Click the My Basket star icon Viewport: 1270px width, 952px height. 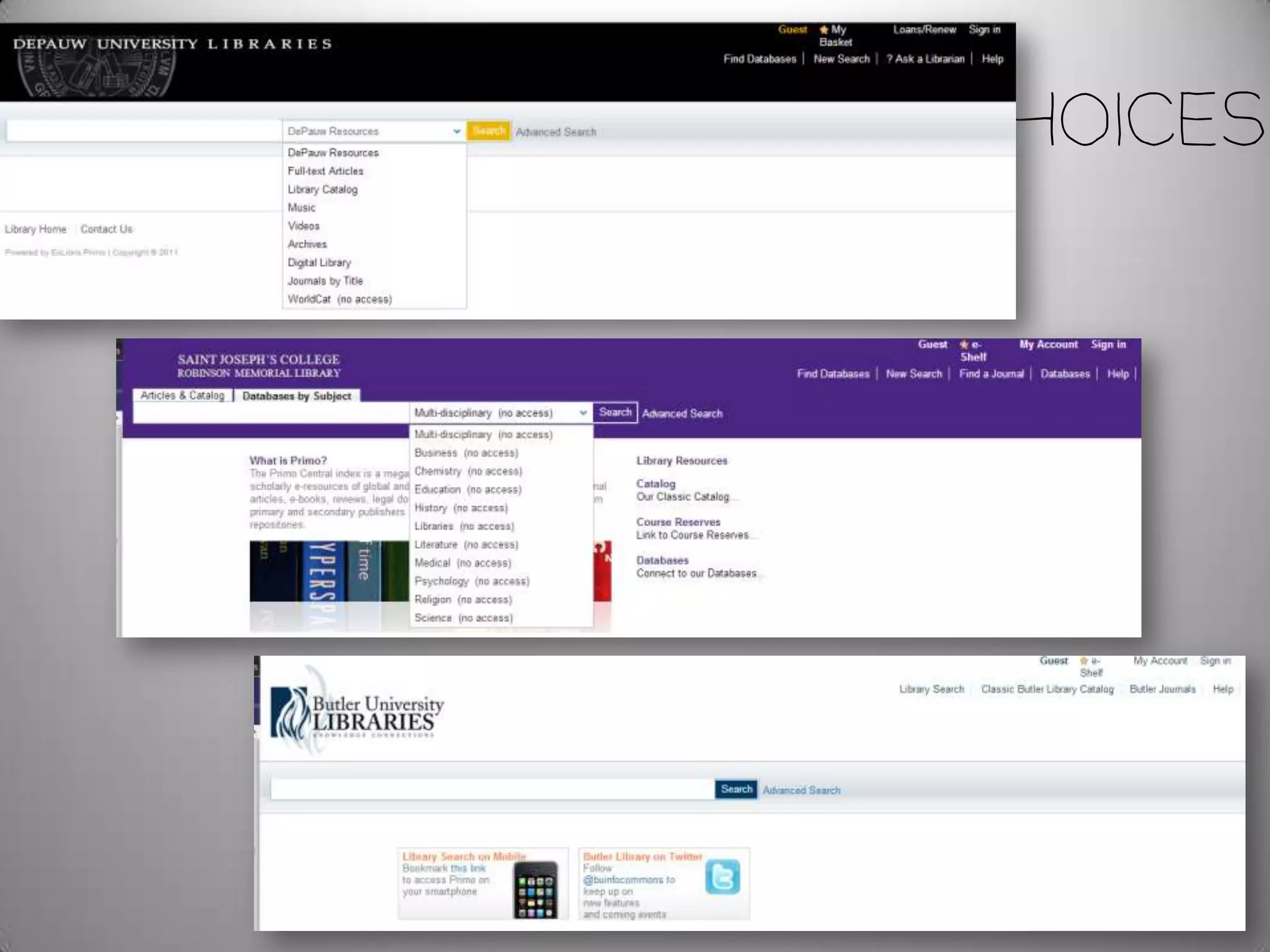click(x=824, y=30)
